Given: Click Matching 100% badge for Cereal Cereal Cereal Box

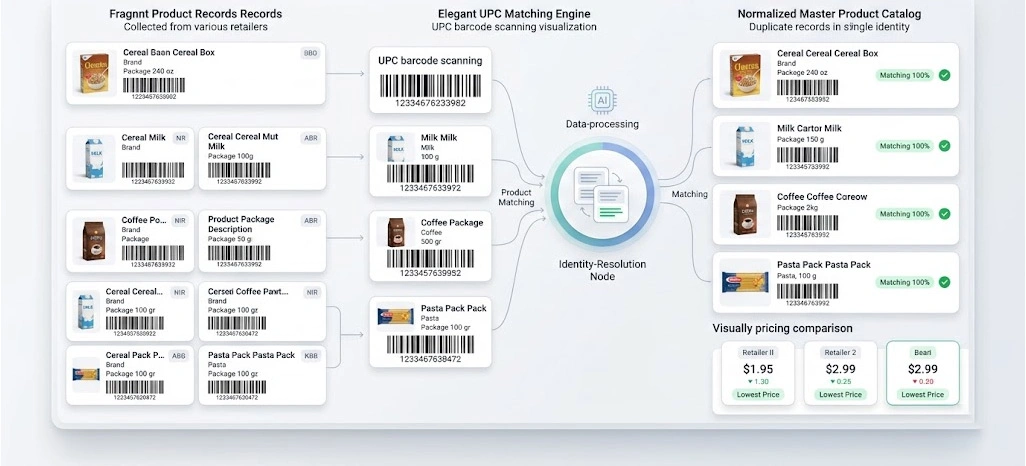Looking at the screenshot, I should tap(904, 75).
